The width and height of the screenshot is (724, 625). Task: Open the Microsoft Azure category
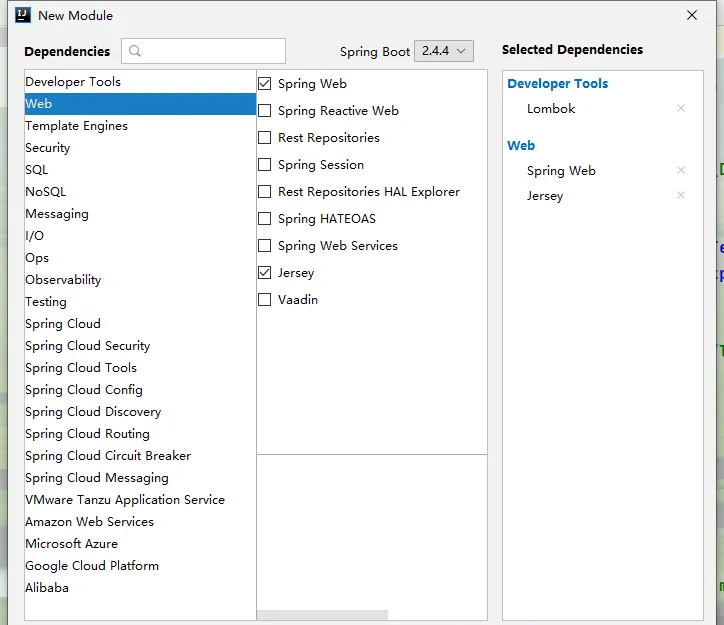pyautogui.click(x=140, y=544)
